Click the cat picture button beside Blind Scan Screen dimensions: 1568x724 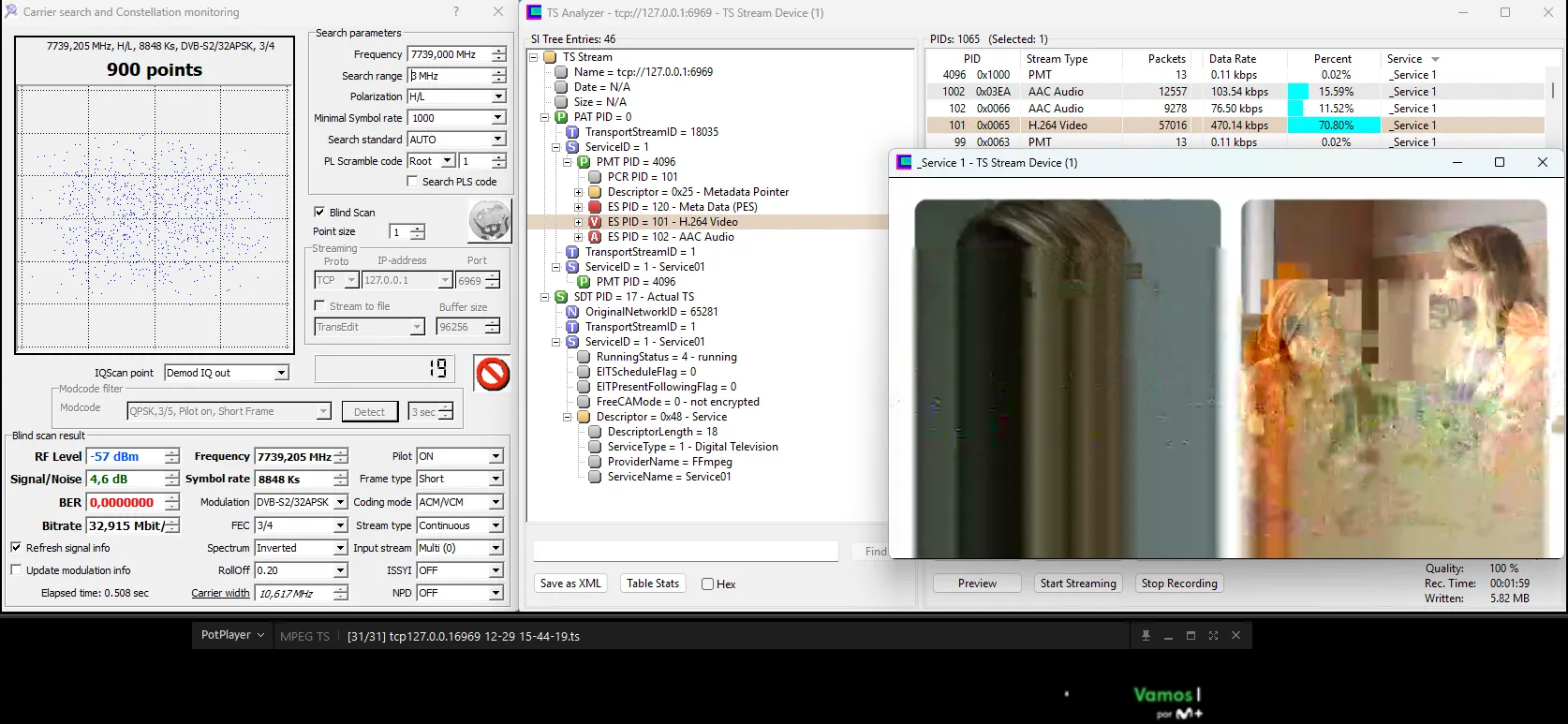coord(489,222)
